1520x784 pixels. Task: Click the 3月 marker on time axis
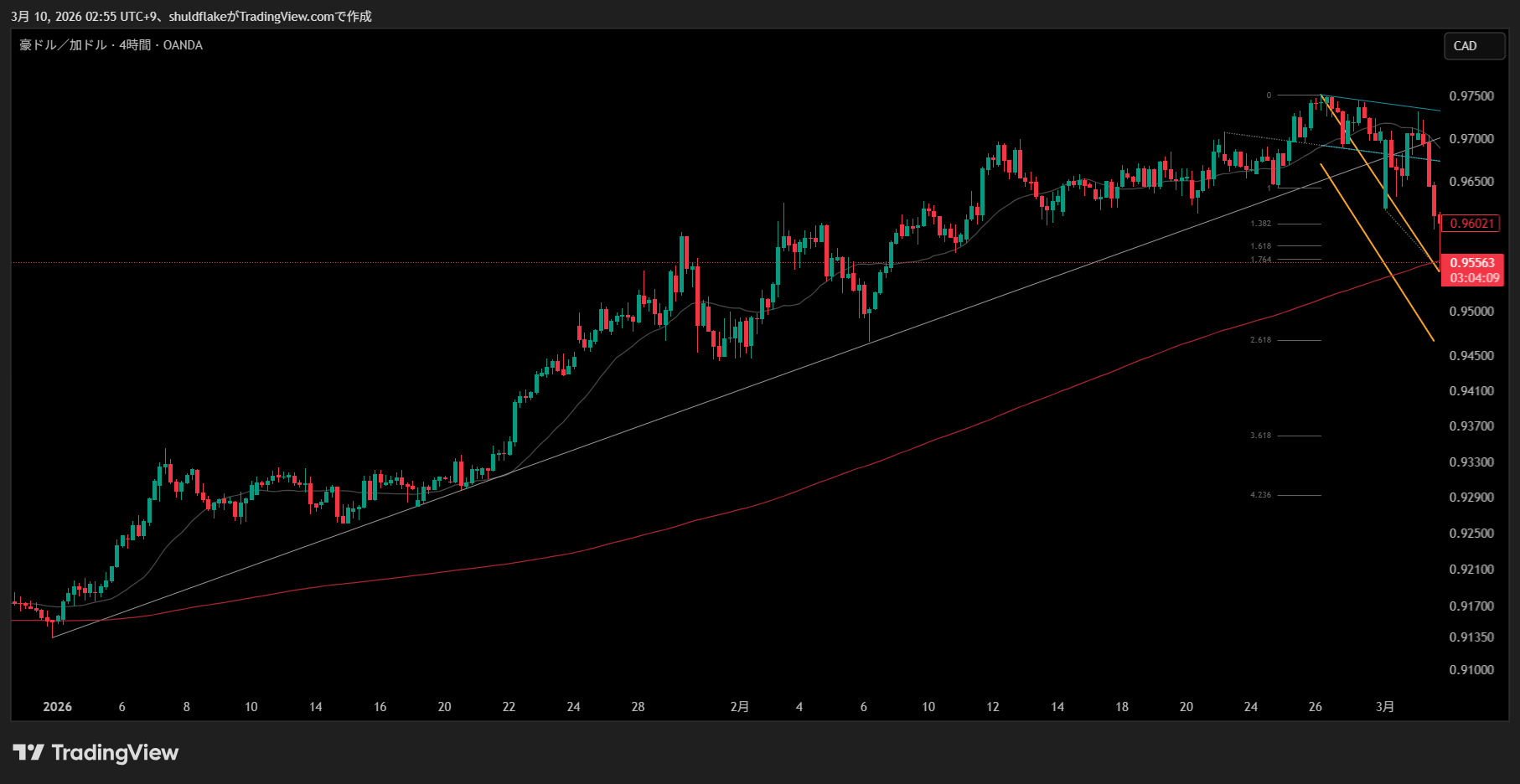point(1384,707)
